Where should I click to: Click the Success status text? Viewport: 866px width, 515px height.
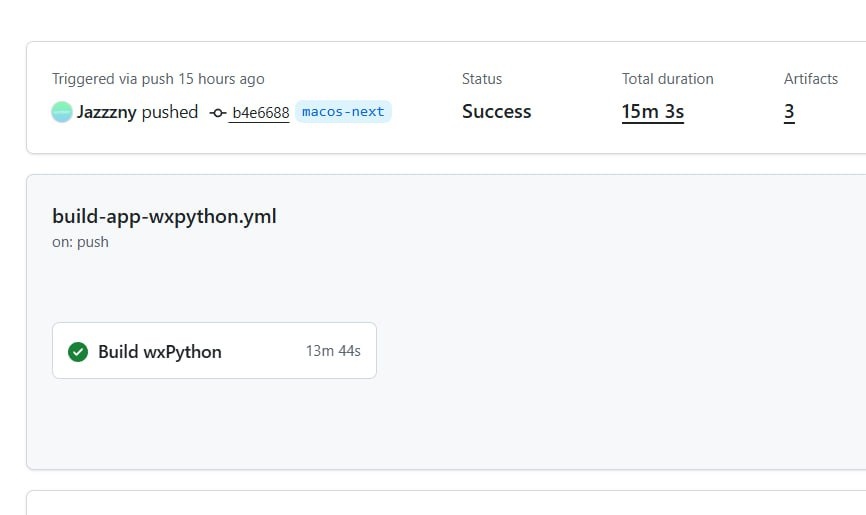tap(496, 112)
